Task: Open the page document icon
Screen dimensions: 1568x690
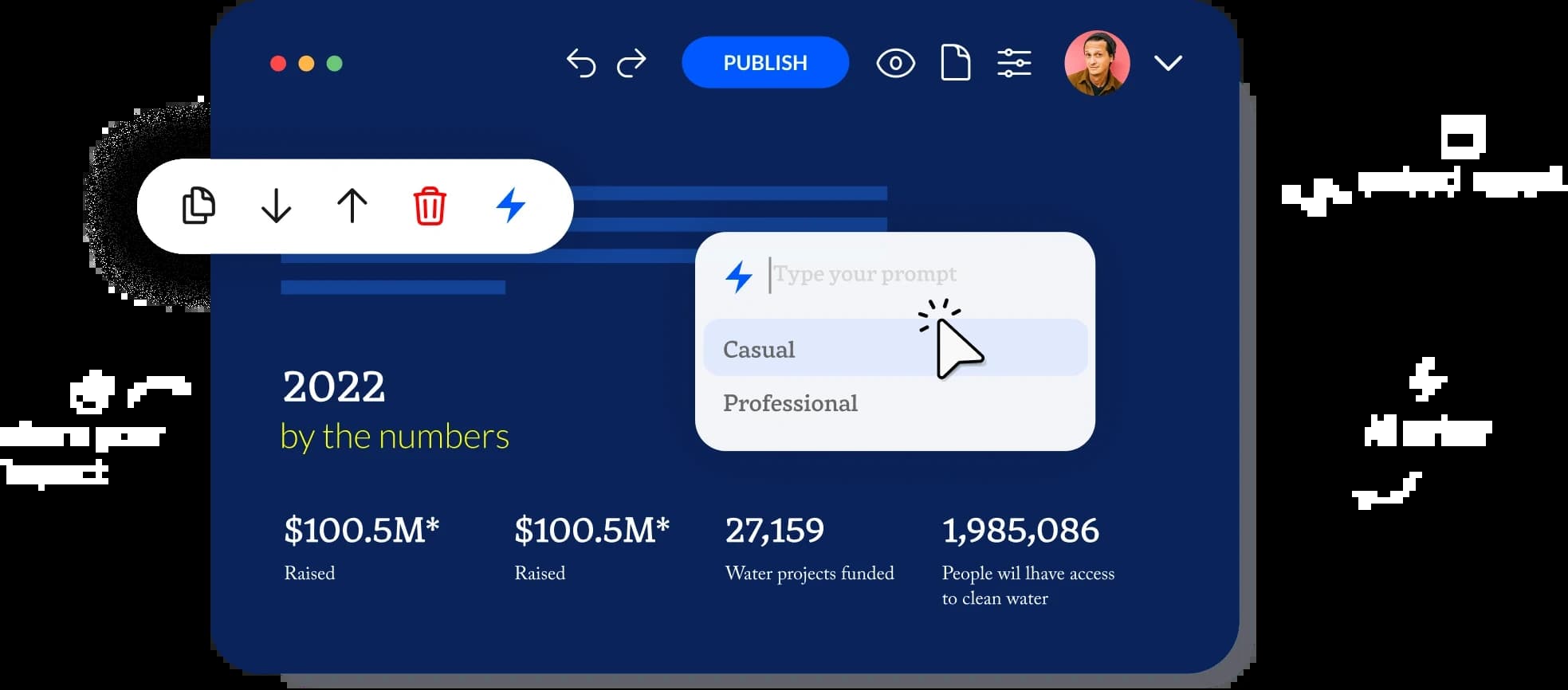Action: tap(955, 63)
